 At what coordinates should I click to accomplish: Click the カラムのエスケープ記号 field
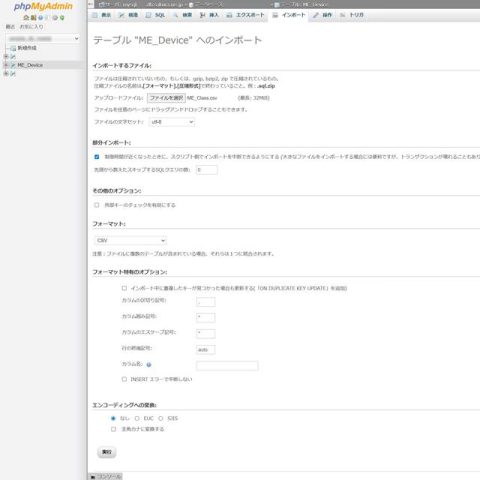(x=206, y=334)
